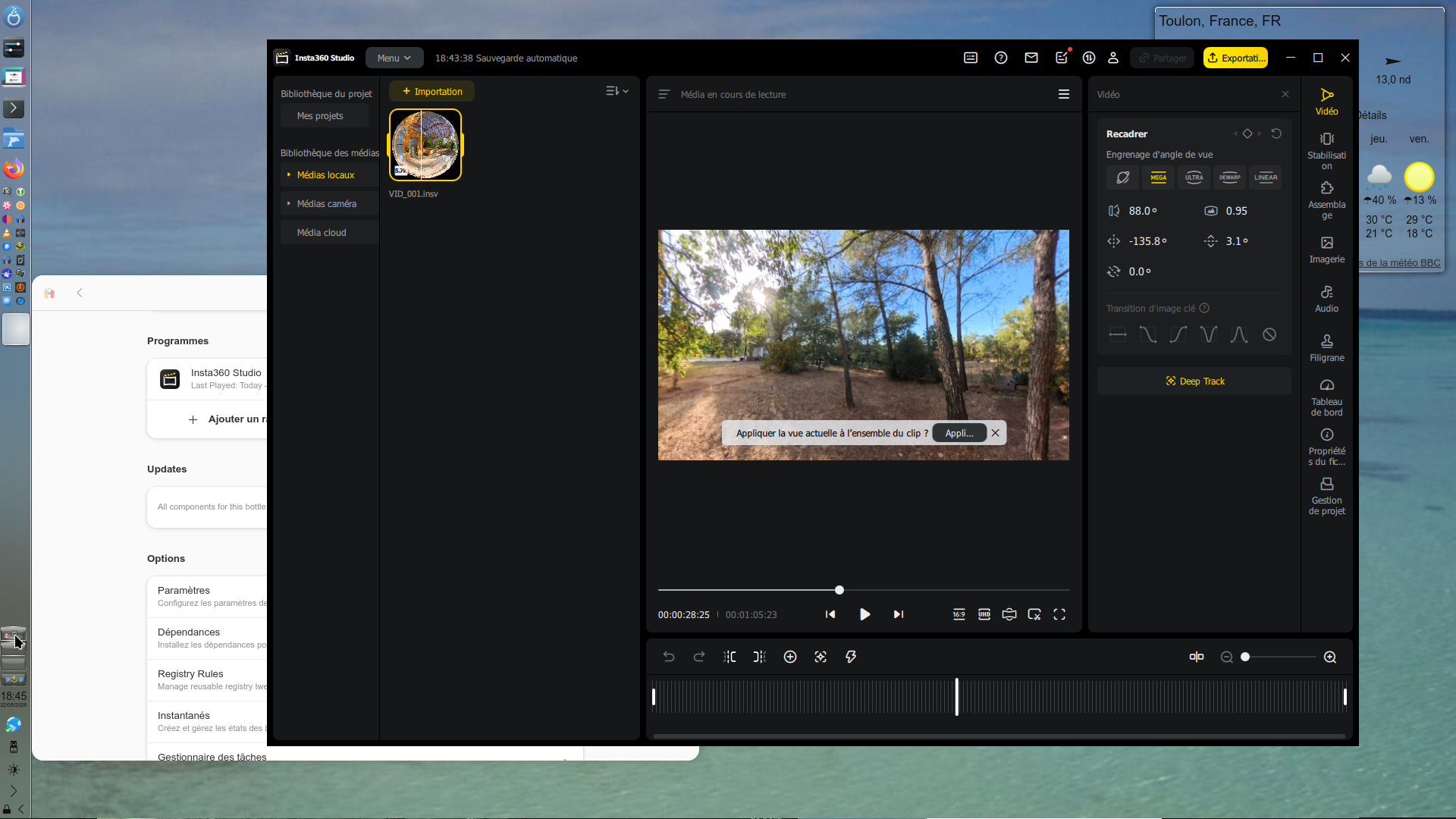
Task: Select the LINEAR view angle
Action: 1266,177
